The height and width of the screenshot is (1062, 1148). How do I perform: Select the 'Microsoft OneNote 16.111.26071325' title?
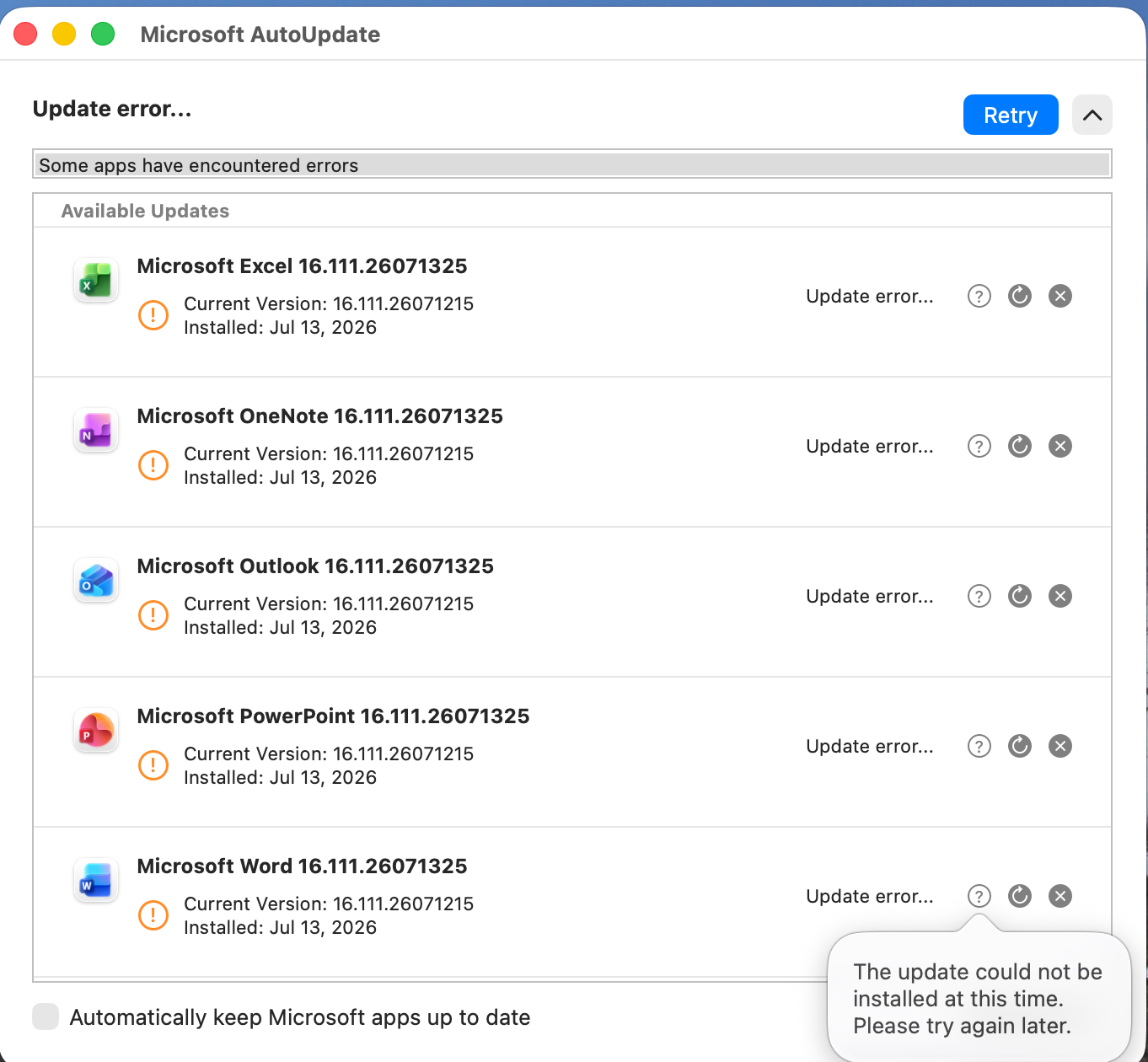pos(319,416)
